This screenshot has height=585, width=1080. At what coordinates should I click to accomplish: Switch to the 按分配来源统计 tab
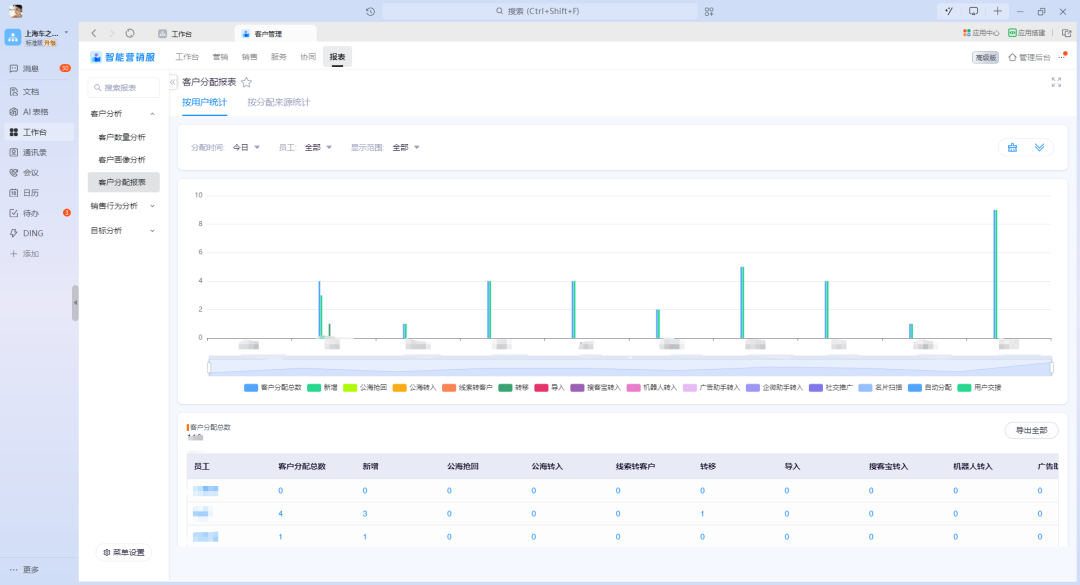(278, 102)
